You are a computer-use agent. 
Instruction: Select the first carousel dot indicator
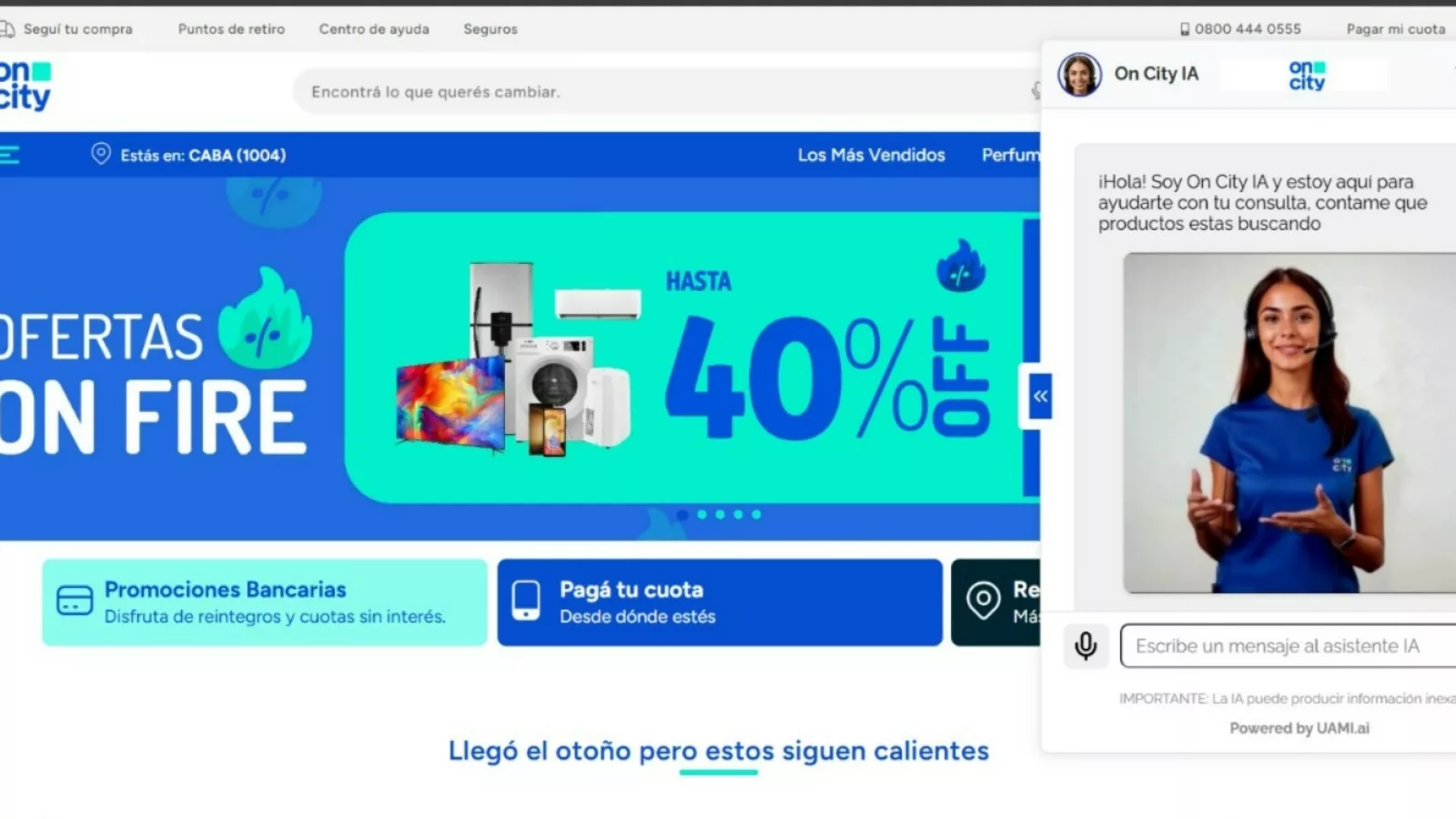point(682,515)
